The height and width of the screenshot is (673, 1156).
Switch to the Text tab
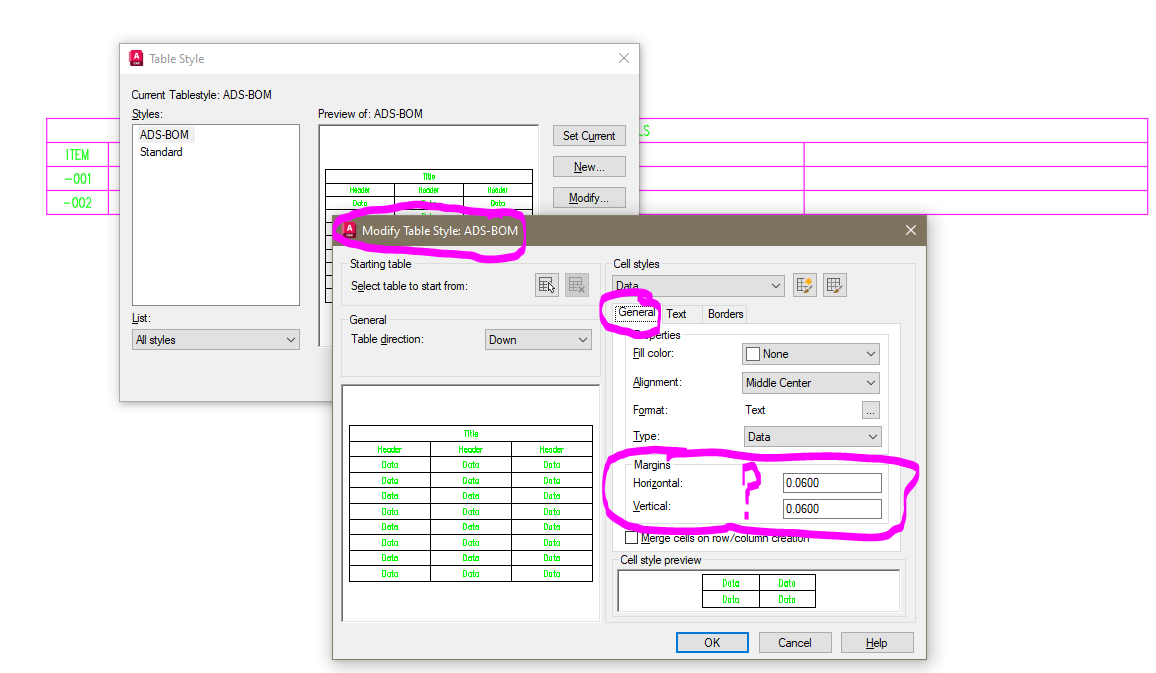click(677, 313)
